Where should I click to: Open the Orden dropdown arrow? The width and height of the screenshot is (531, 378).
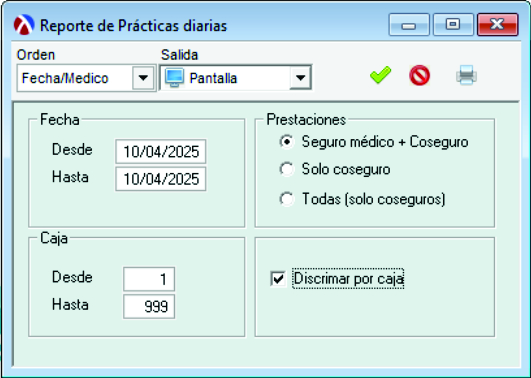coord(143,78)
